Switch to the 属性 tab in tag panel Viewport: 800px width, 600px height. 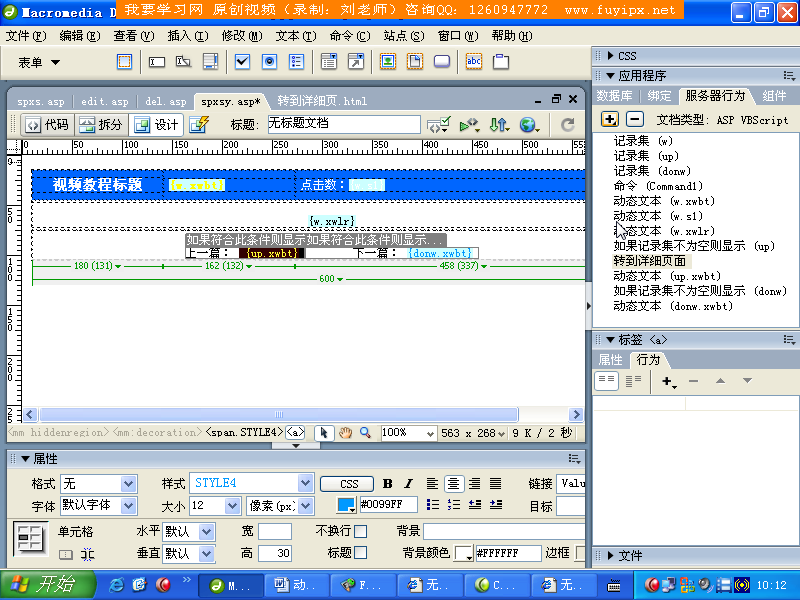coord(610,360)
